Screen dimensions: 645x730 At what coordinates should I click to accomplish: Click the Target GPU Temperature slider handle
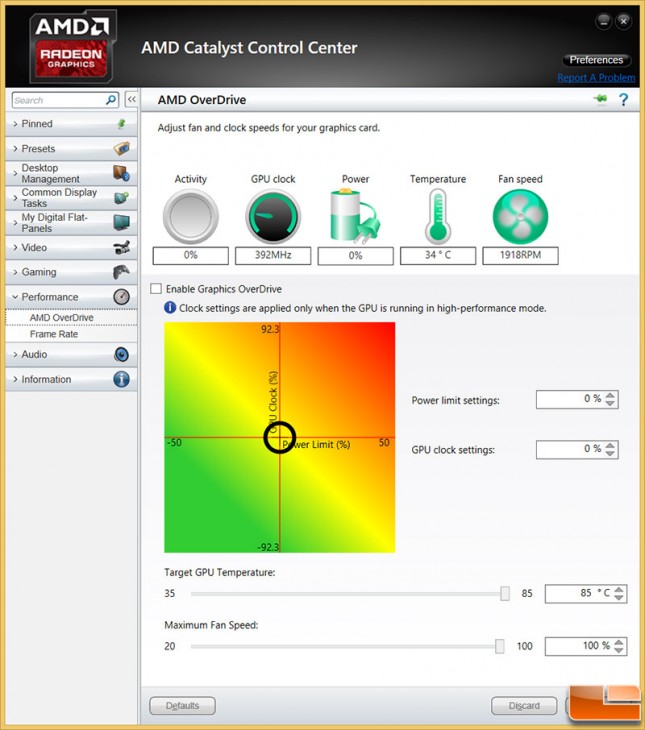(504, 593)
